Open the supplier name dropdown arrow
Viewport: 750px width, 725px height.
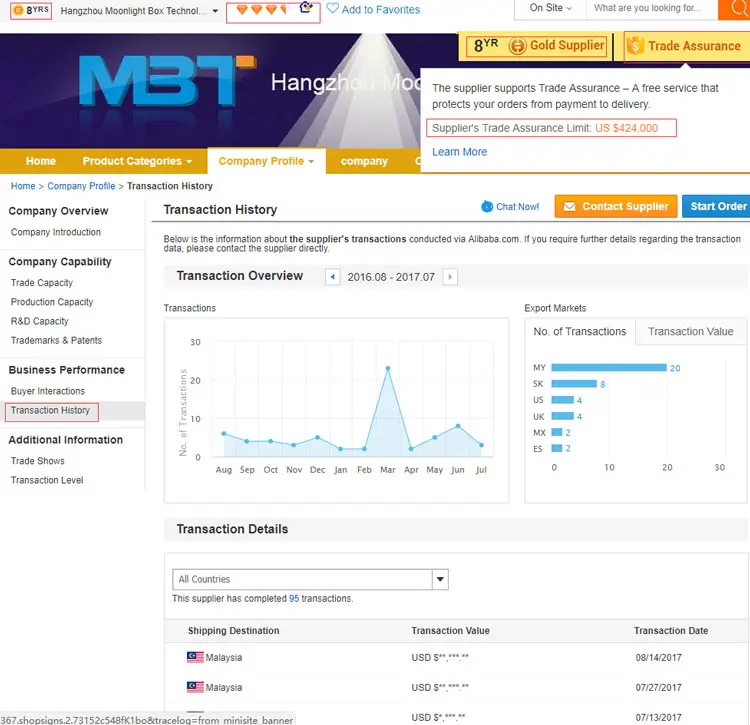click(215, 12)
